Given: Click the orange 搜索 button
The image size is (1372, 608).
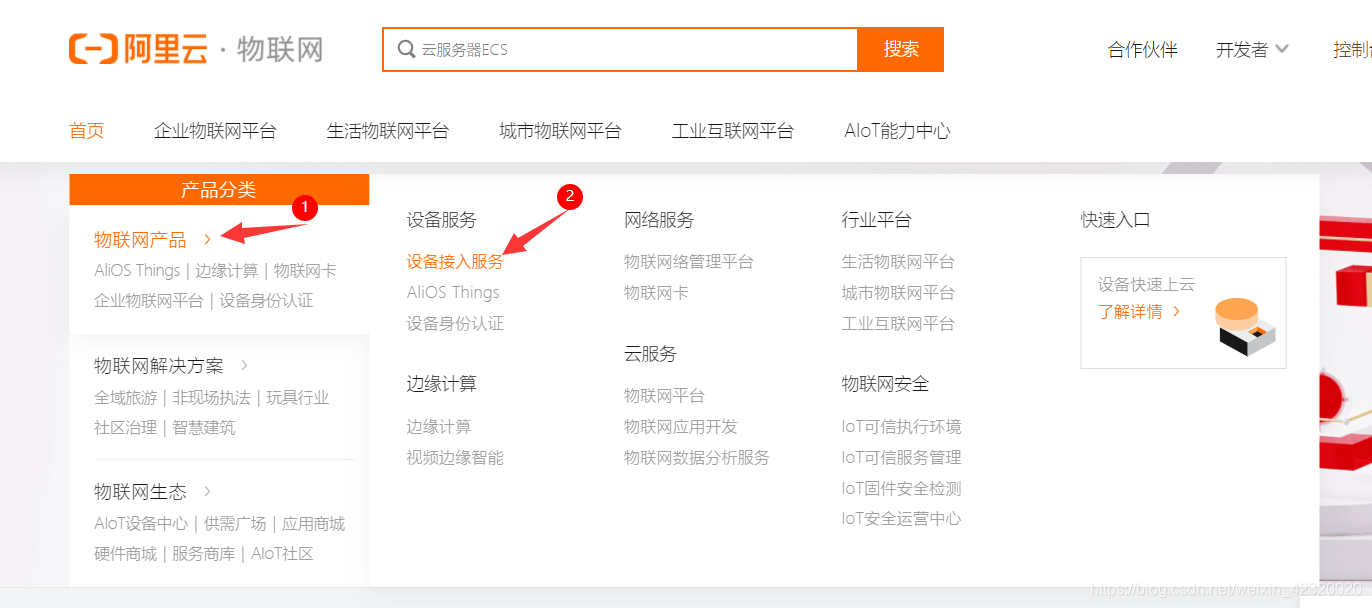Looking at the screenshot, I should pyautogui.click(x=901, y=50).
